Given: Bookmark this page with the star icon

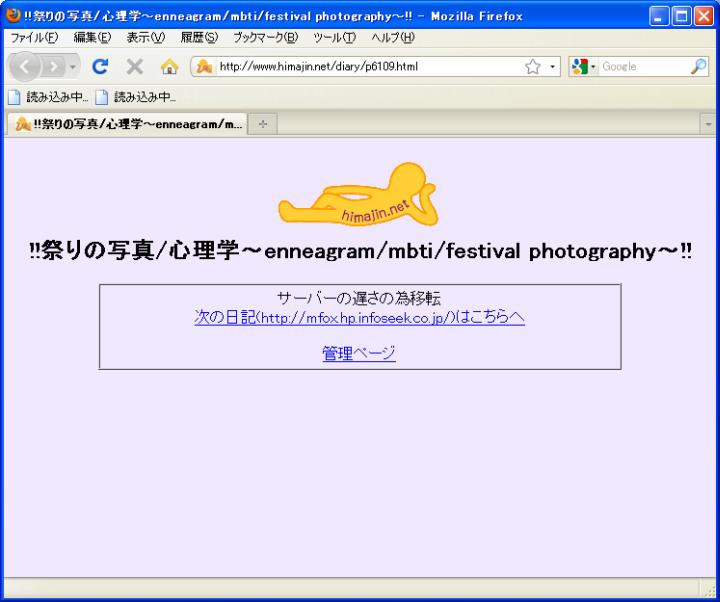Looking at the screenshot, I should tap(533, 67).
